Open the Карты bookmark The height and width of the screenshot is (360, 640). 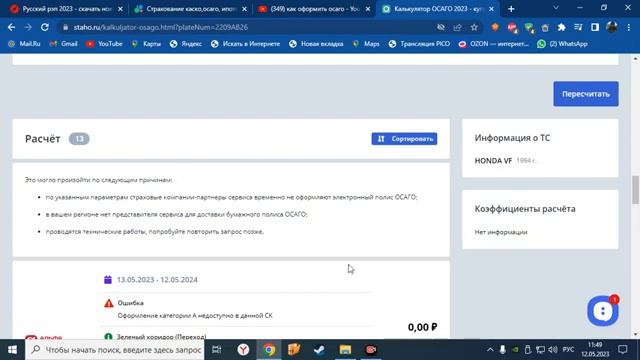click(x=146, y=44)
